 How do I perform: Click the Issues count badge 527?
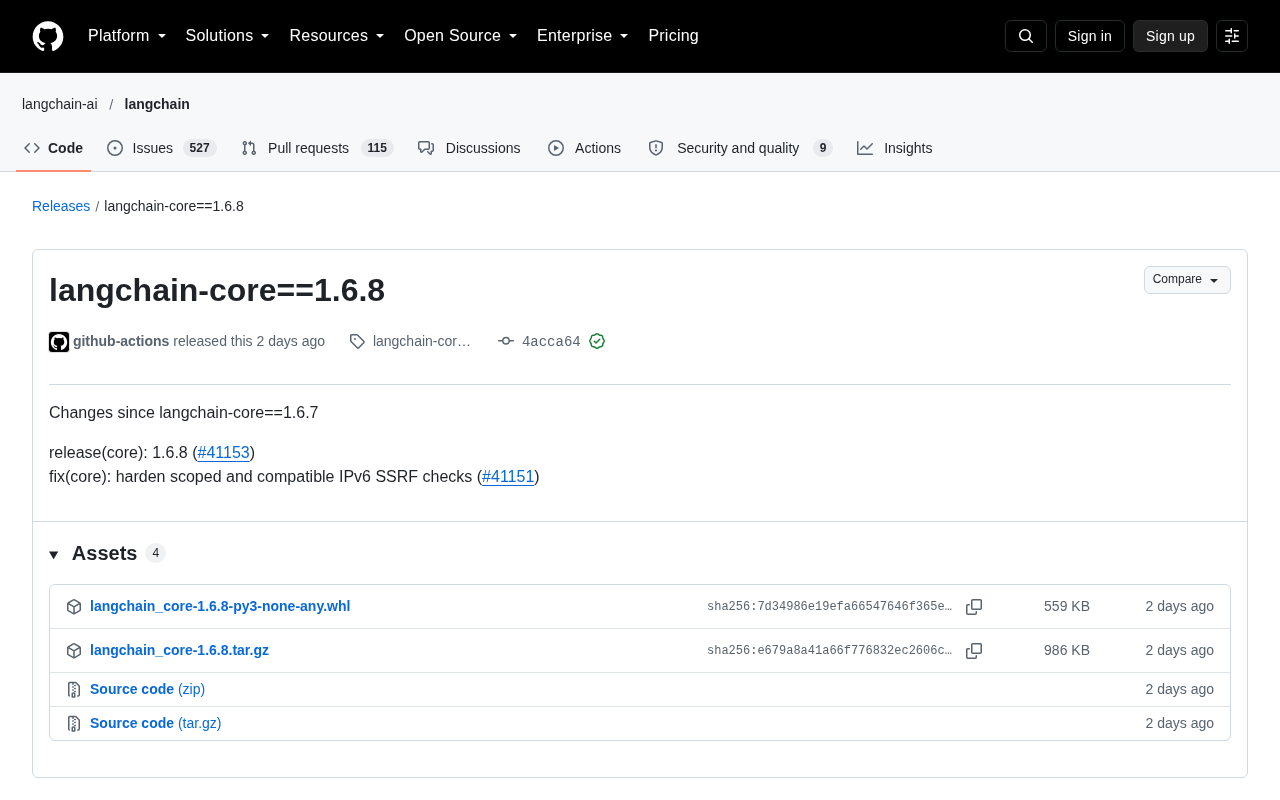[200, 148]
